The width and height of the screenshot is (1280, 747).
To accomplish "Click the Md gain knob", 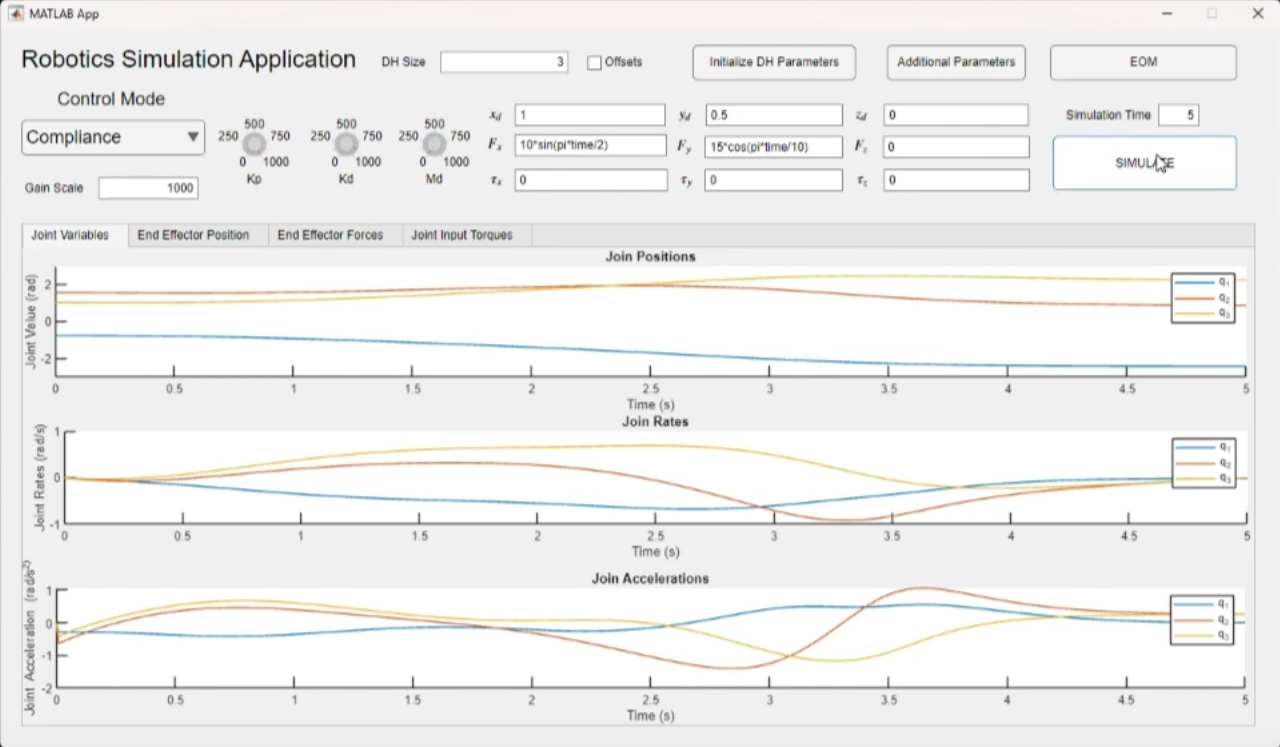I will click(434, 144).
